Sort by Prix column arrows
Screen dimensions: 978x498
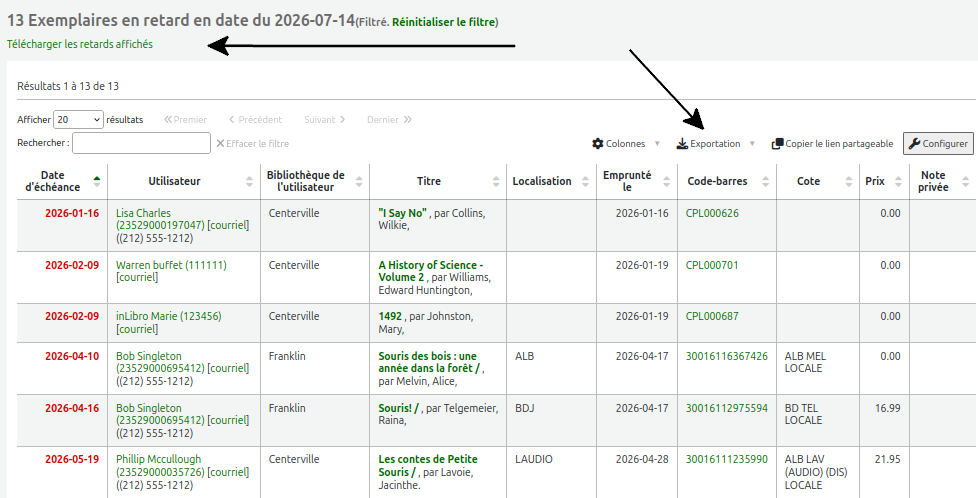(x=898, y=181)
